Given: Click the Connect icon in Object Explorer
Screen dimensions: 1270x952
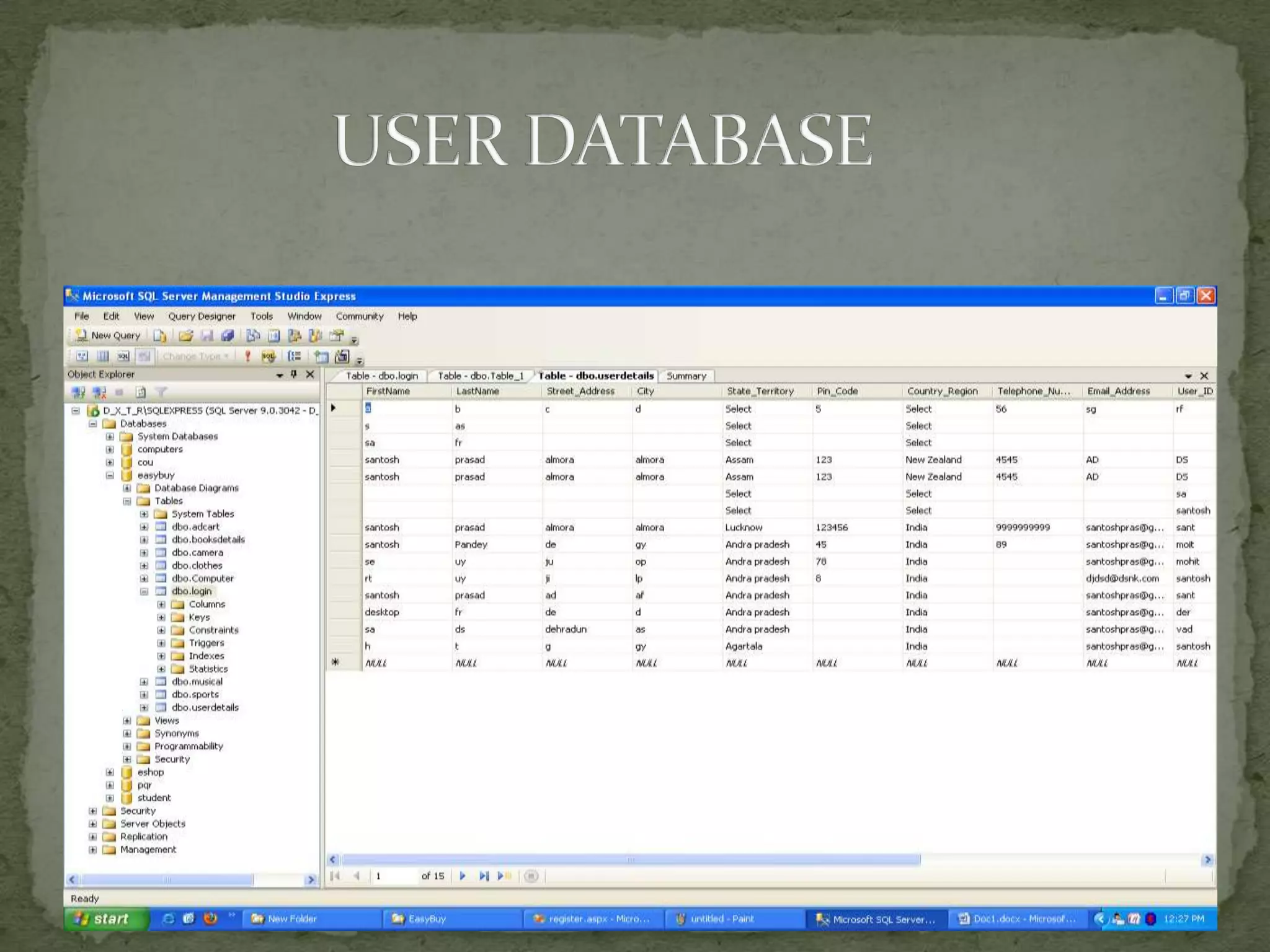Looking at the screenshot, I should (x=78, y=392).
